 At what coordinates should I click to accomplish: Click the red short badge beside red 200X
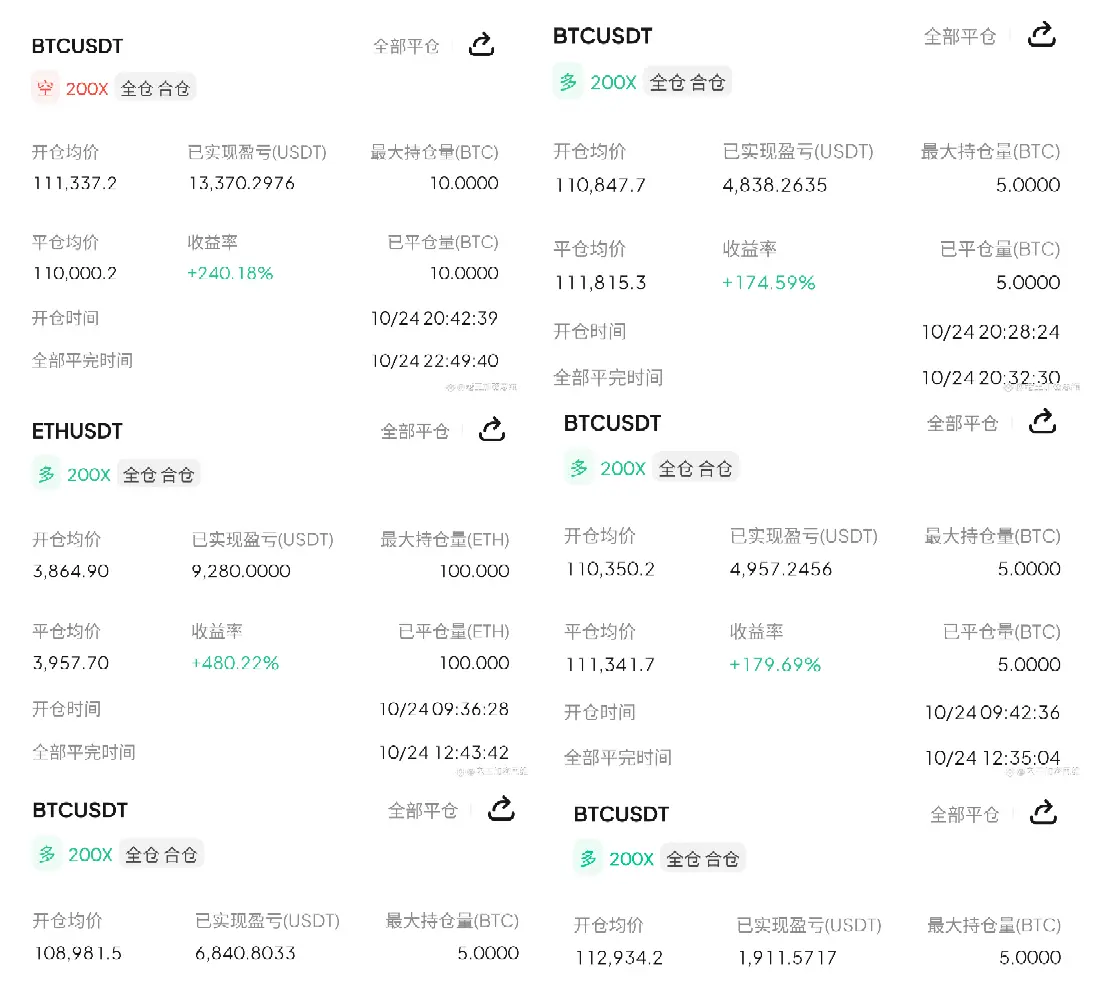tap(45, 88)
